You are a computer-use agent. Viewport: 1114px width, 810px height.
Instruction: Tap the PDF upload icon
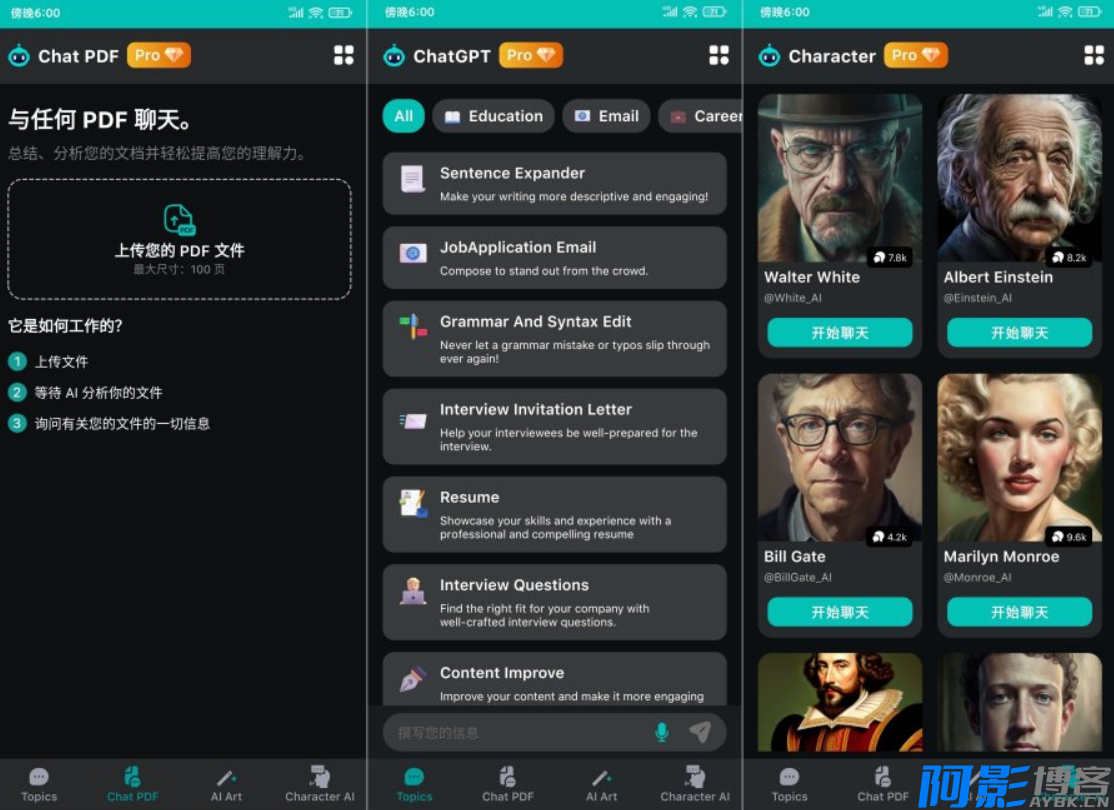click(179, 220)
